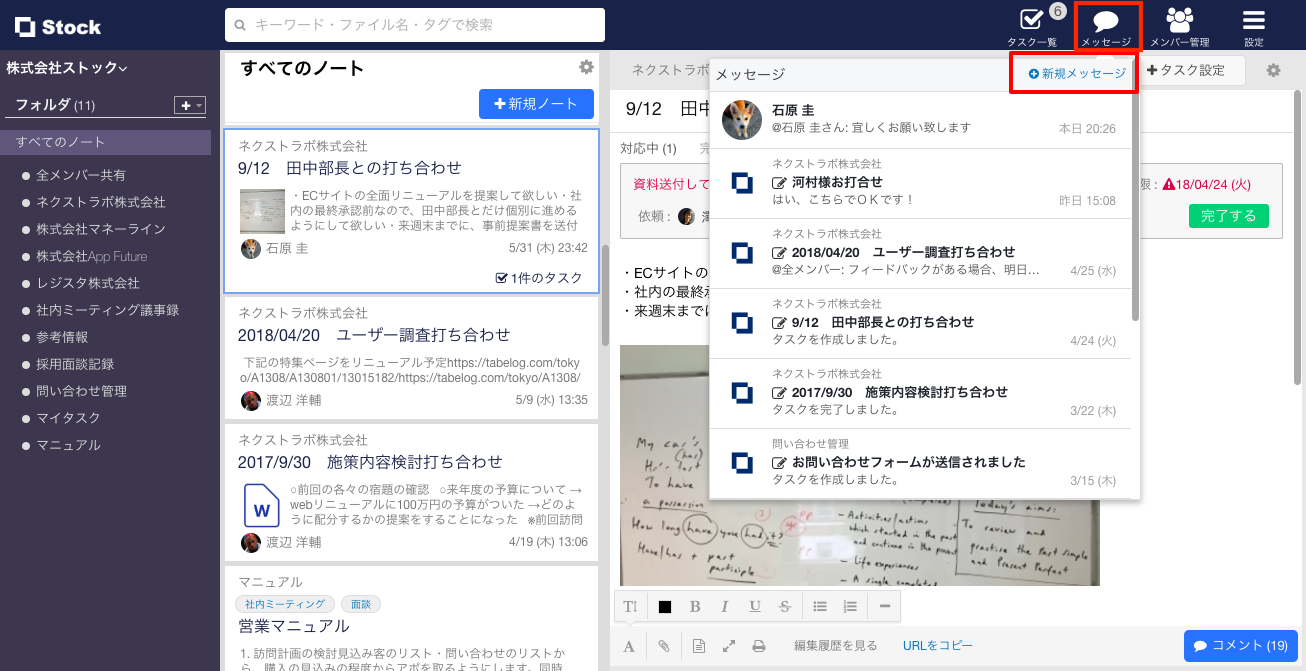Image resolution: width=1306 pixels, height=671 pixels.
Task: Open font color options via the A icon
Action: (x=629, y=645)
